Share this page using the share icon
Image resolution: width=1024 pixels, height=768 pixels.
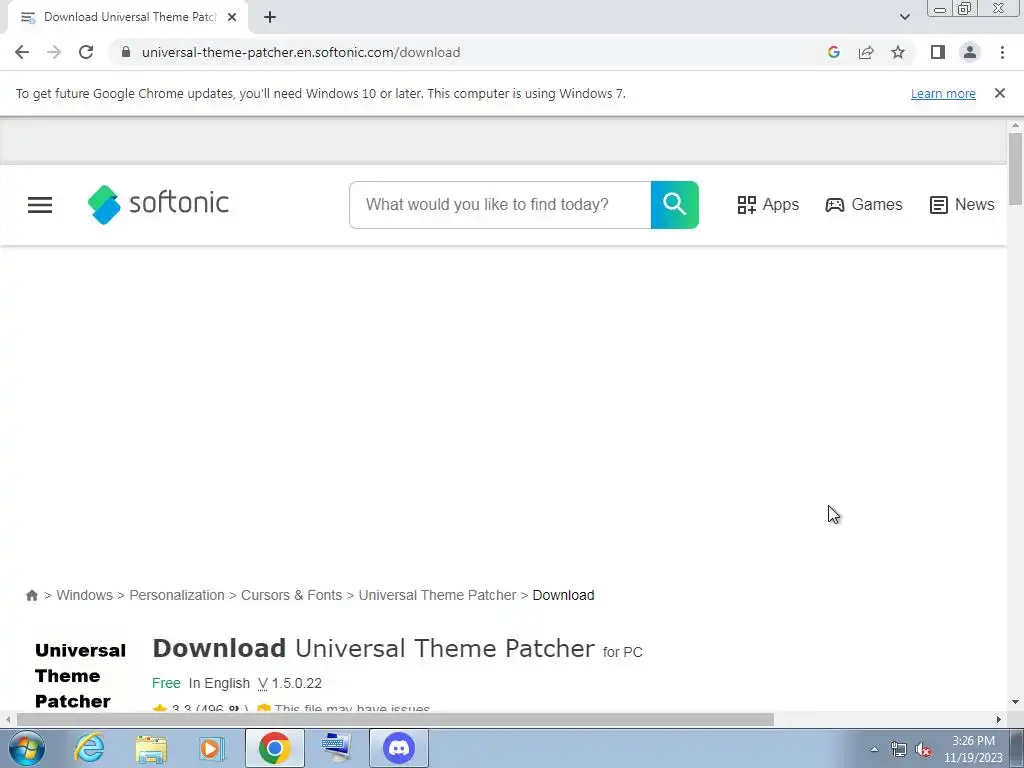click(x=866, y=52)
